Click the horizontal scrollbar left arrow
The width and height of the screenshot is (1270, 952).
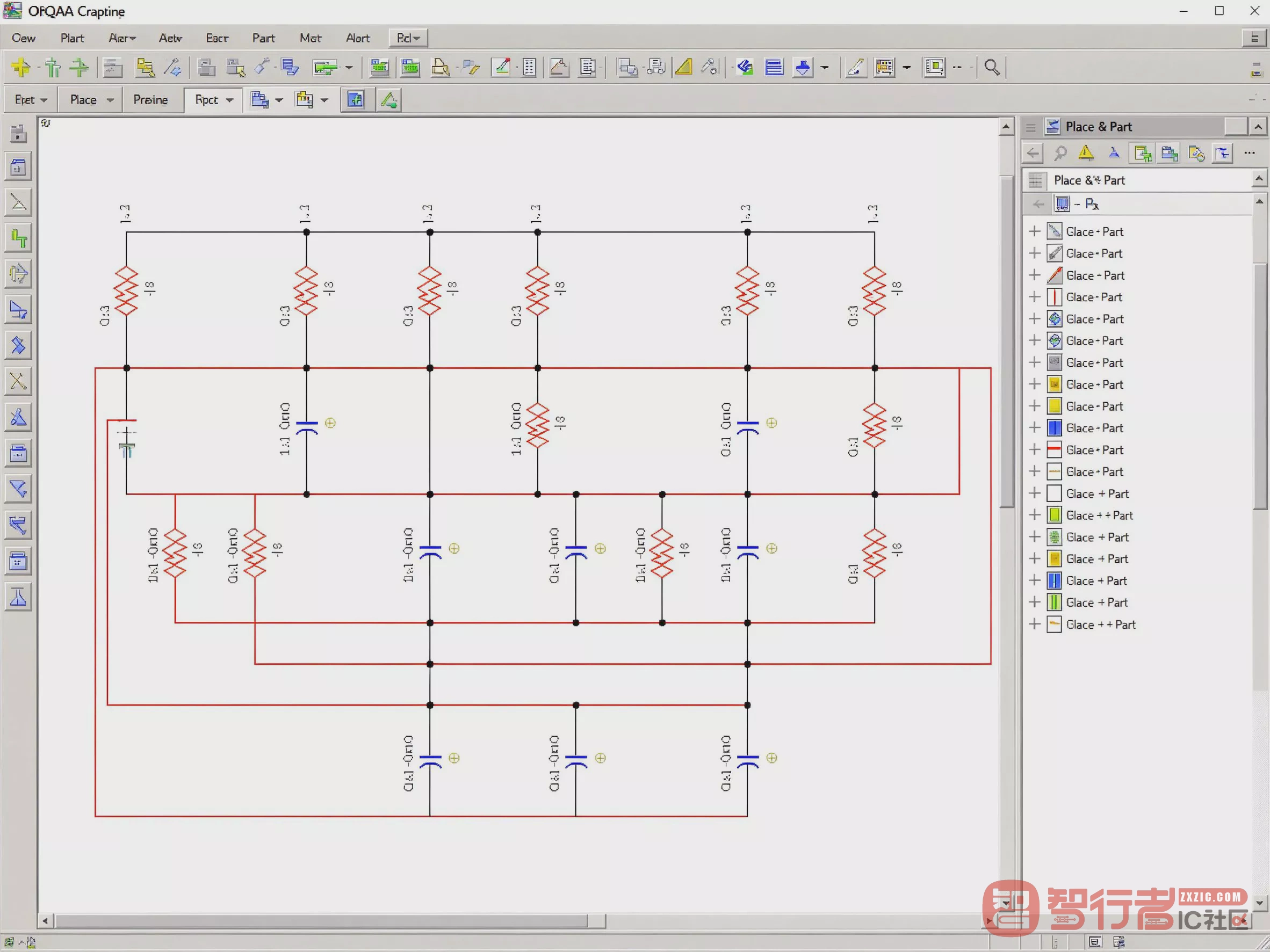pos(45,921)
